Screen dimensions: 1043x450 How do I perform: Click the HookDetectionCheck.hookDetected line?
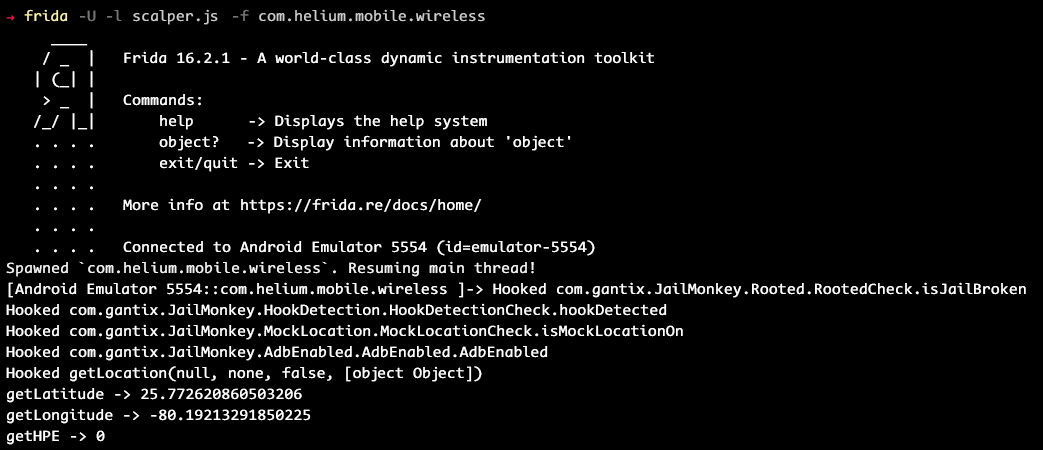[336, 310]
